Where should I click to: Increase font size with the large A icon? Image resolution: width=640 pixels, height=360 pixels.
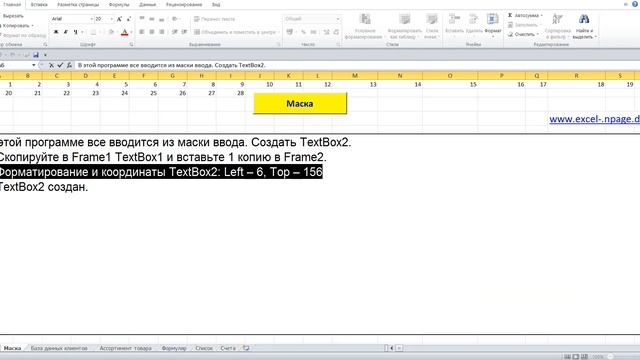(x=119, y=19)
